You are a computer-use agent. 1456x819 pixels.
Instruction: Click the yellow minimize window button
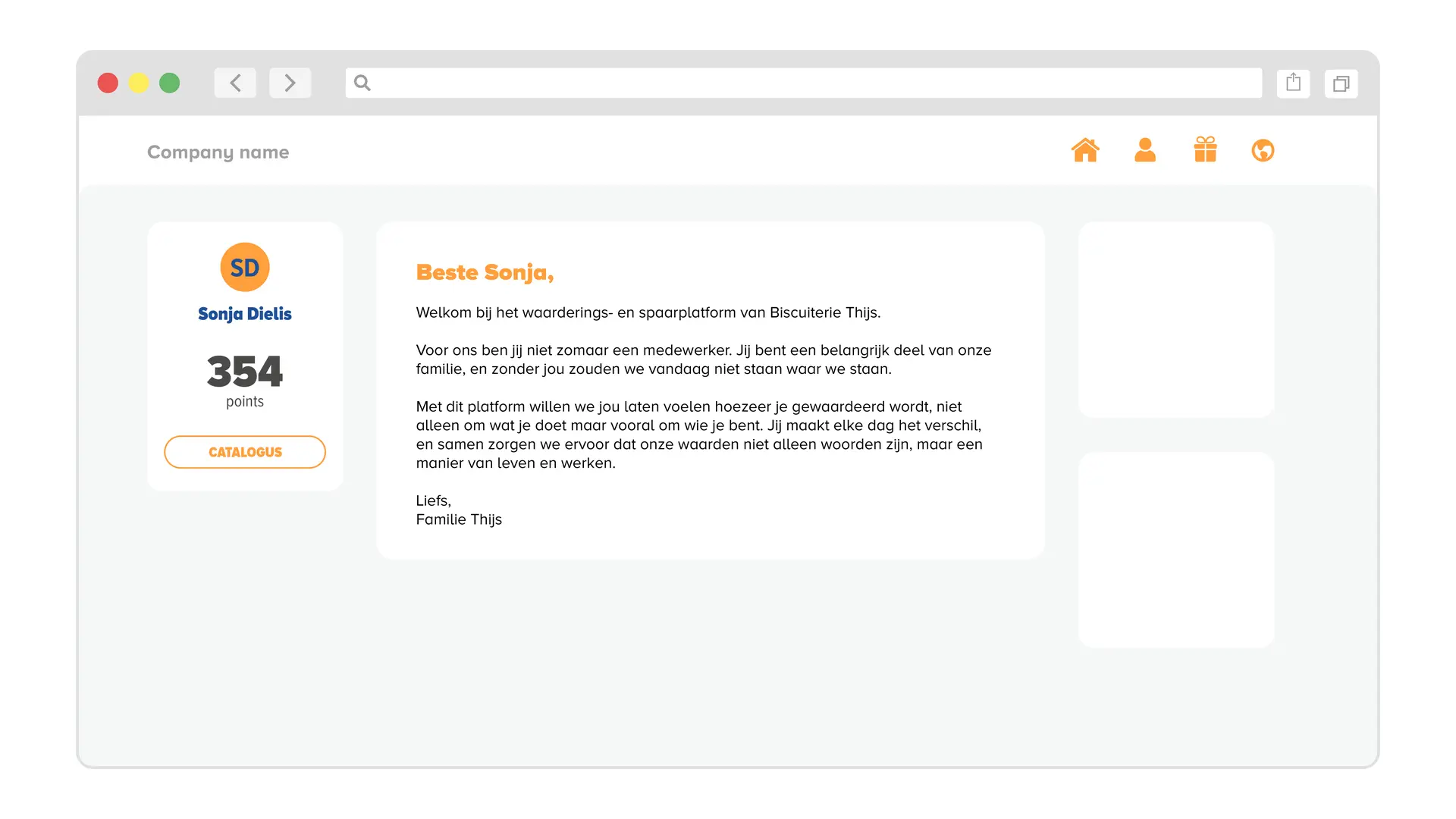pos(139,83)
